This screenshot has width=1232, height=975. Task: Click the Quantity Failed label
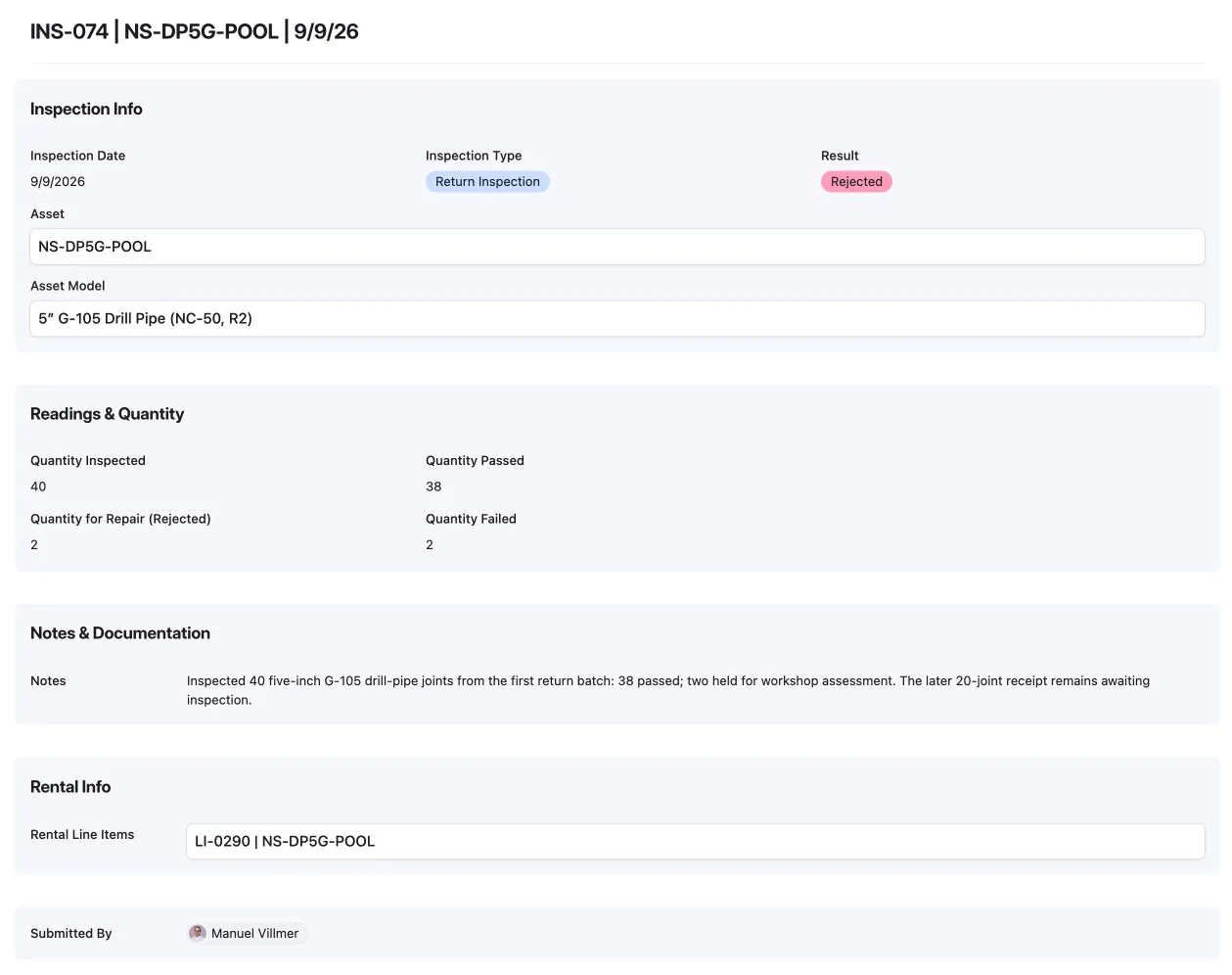click(471, 519)
